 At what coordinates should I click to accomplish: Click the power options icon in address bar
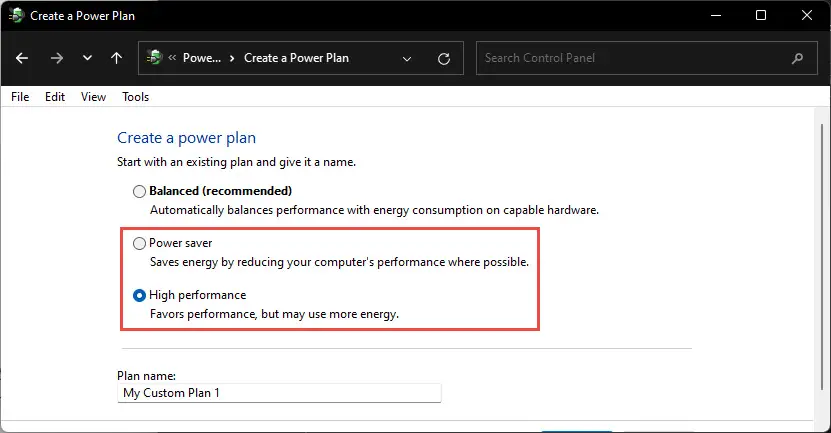click(x=154, y=57)
